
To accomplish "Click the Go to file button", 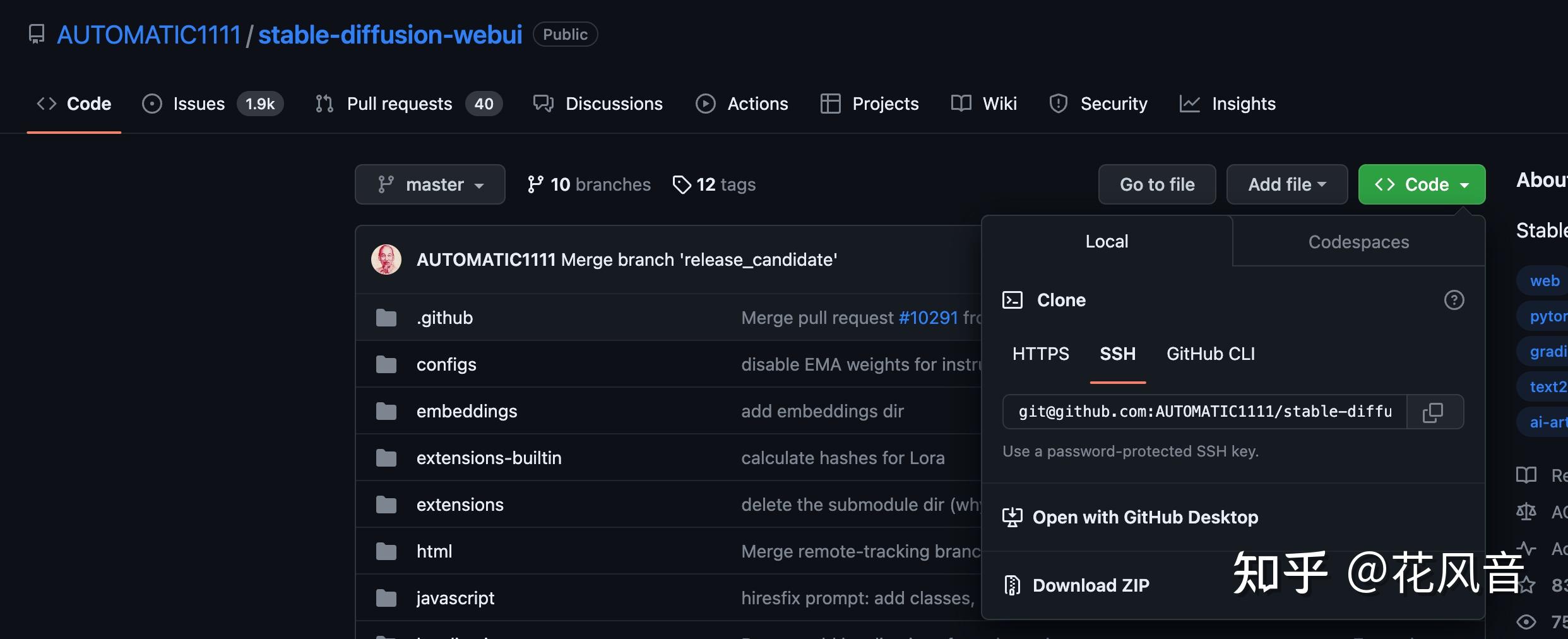I will point(1157,184).
